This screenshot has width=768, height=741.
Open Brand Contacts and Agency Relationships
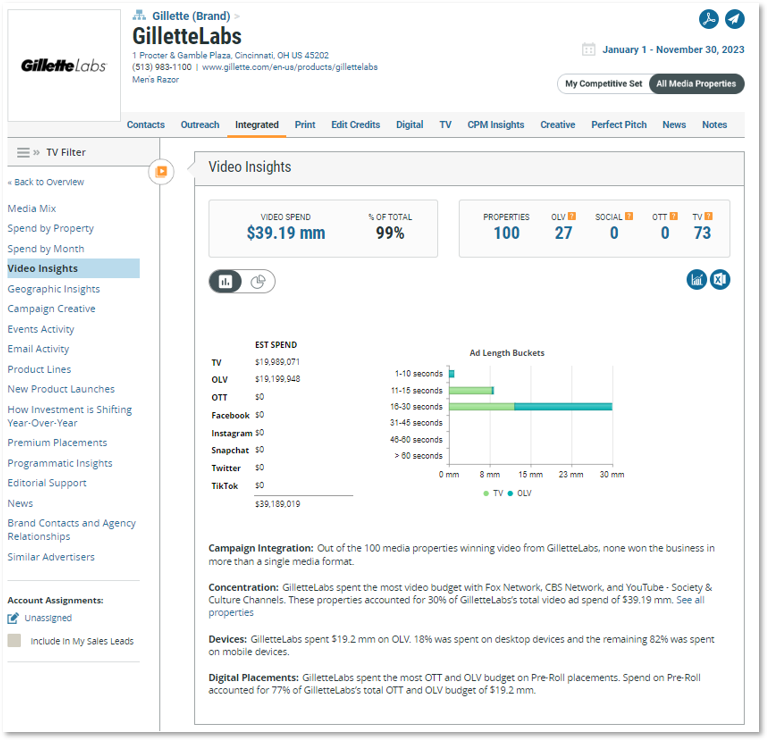tap(72, 530)
